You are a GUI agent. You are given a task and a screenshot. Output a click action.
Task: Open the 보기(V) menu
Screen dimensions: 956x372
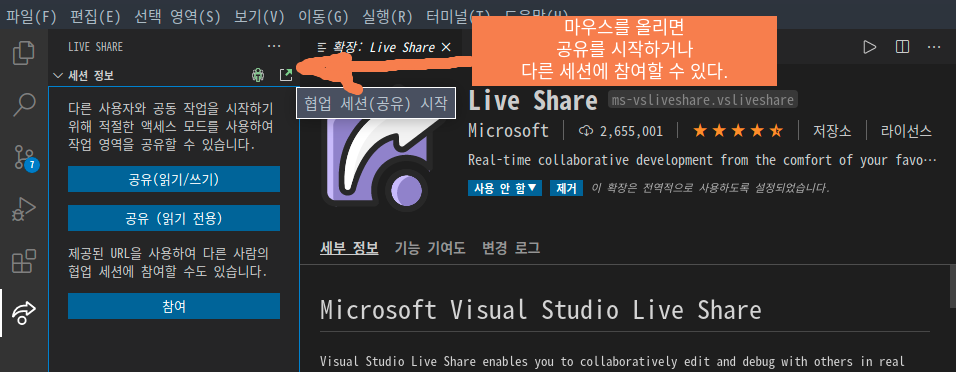coord(259,16)
